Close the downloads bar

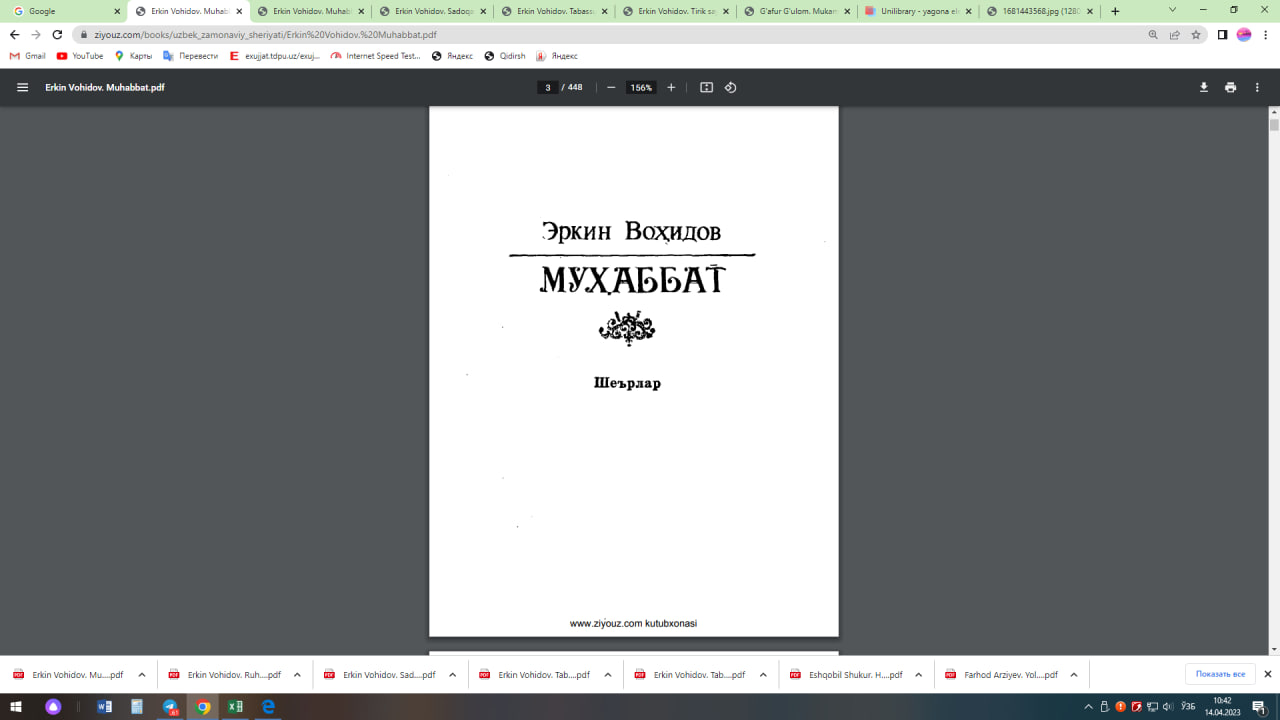tap(1268, 675)
